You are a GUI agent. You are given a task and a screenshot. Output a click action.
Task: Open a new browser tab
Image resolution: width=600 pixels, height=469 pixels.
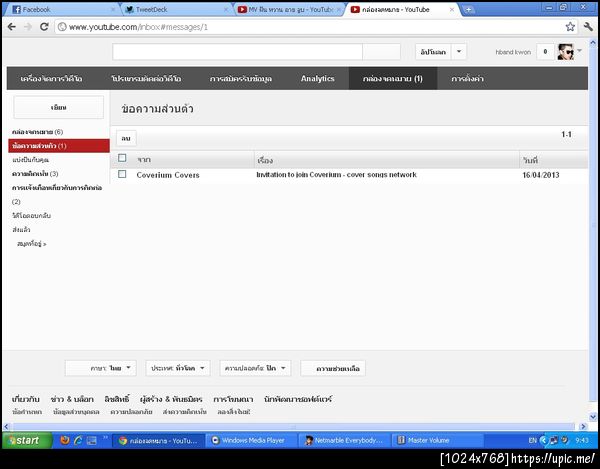point(468,10)
